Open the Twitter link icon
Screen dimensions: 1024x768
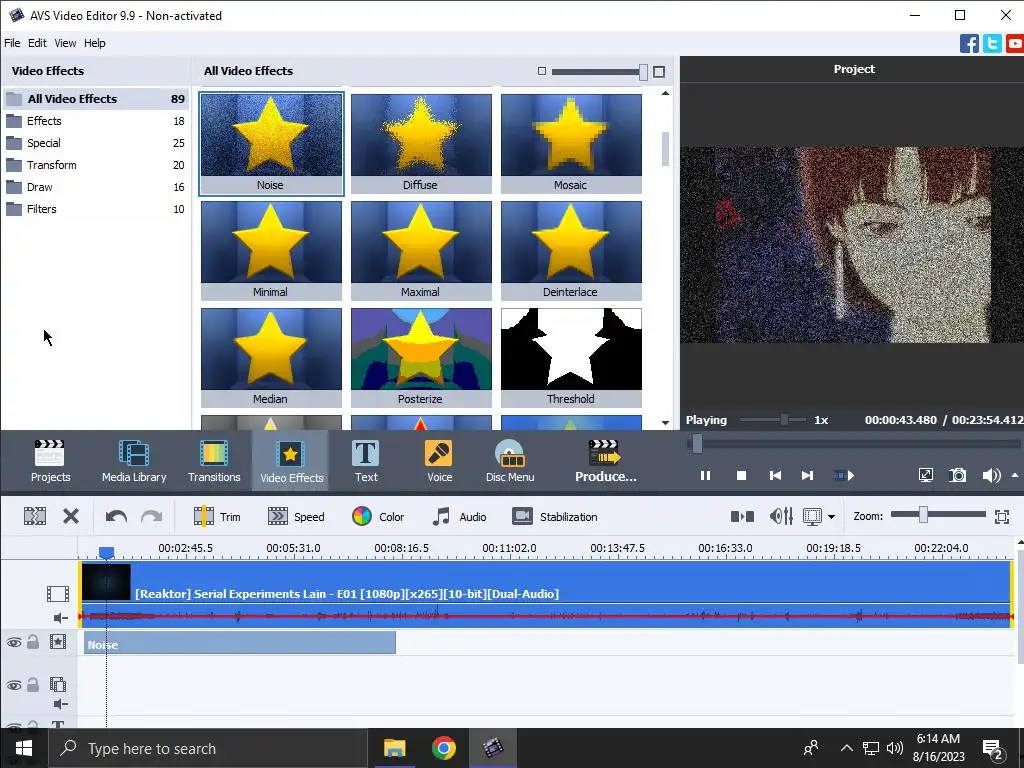point(992,44)
